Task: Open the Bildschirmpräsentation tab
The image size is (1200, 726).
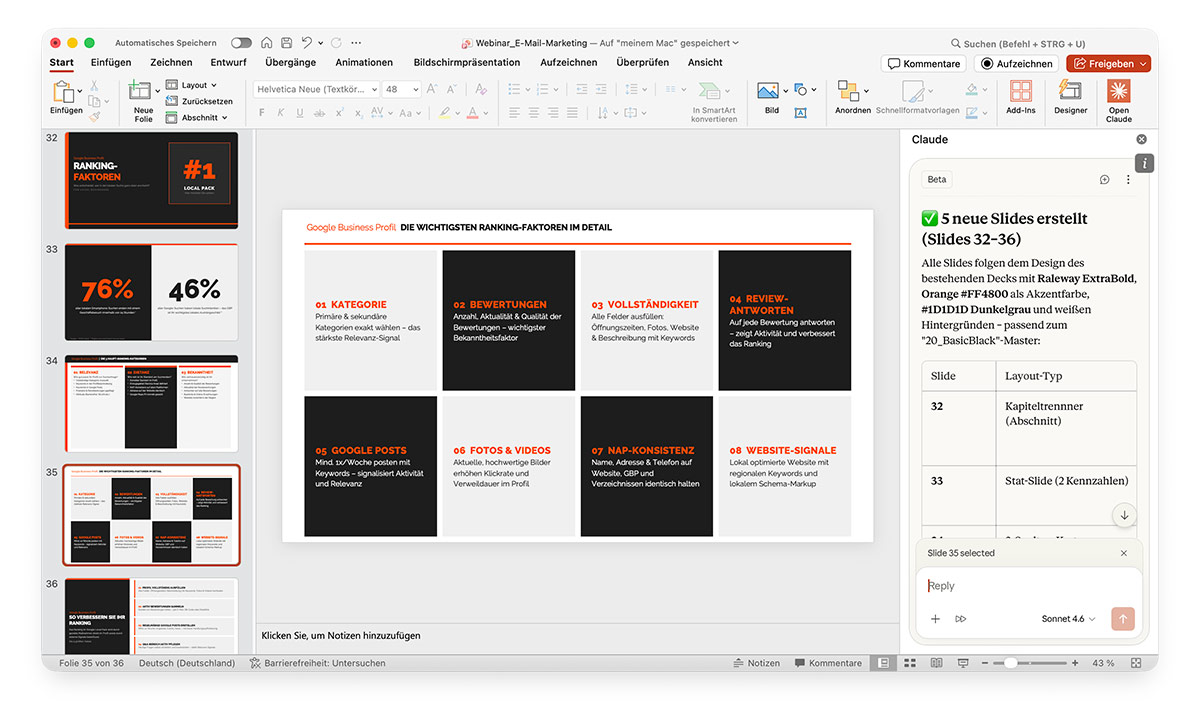Action: pyautogui.click(x=466, y=62)
